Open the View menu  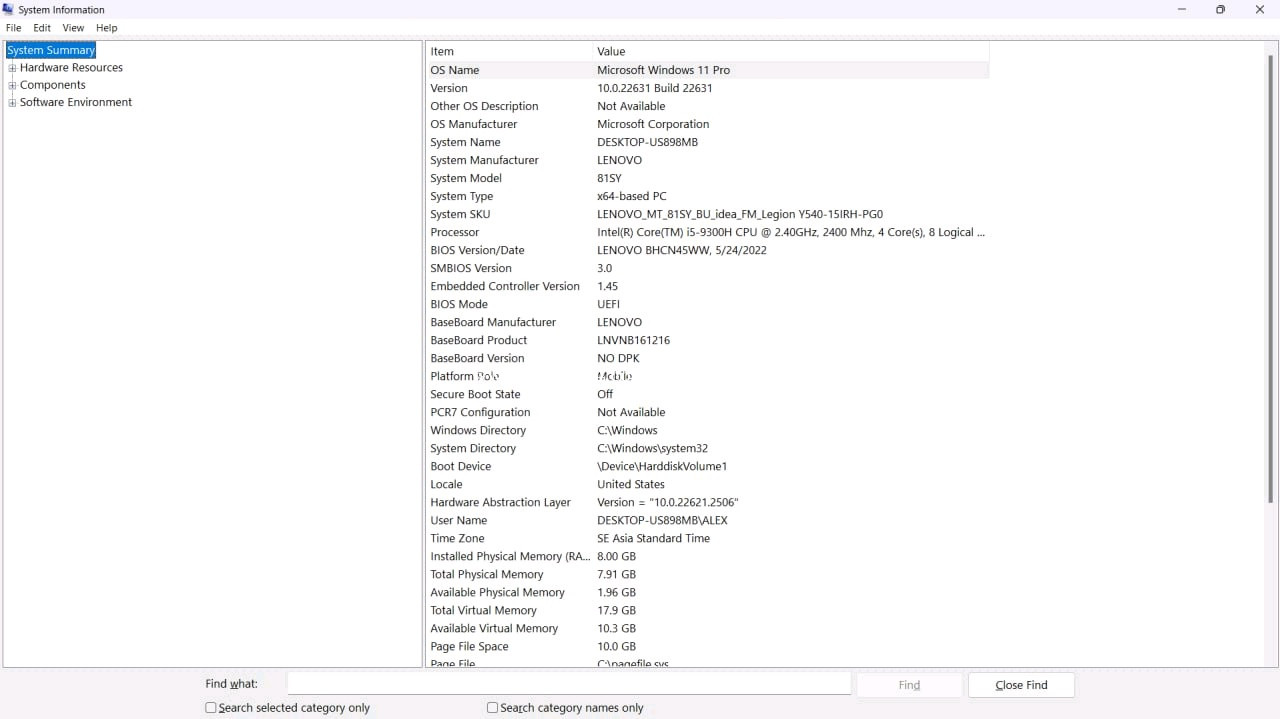[x=73, y=28]
